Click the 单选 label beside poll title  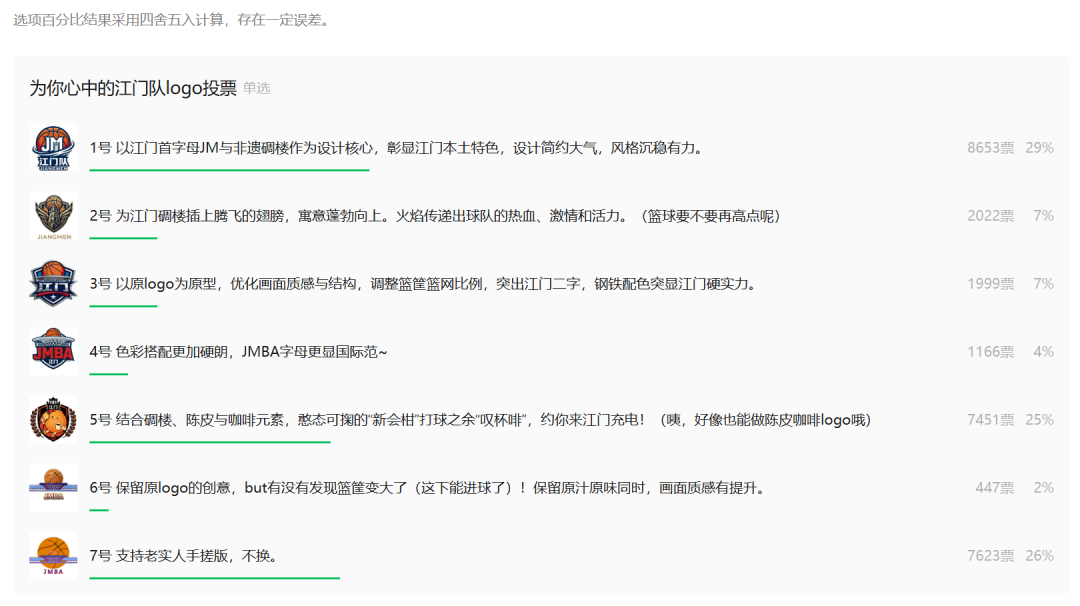click(257, 89)
